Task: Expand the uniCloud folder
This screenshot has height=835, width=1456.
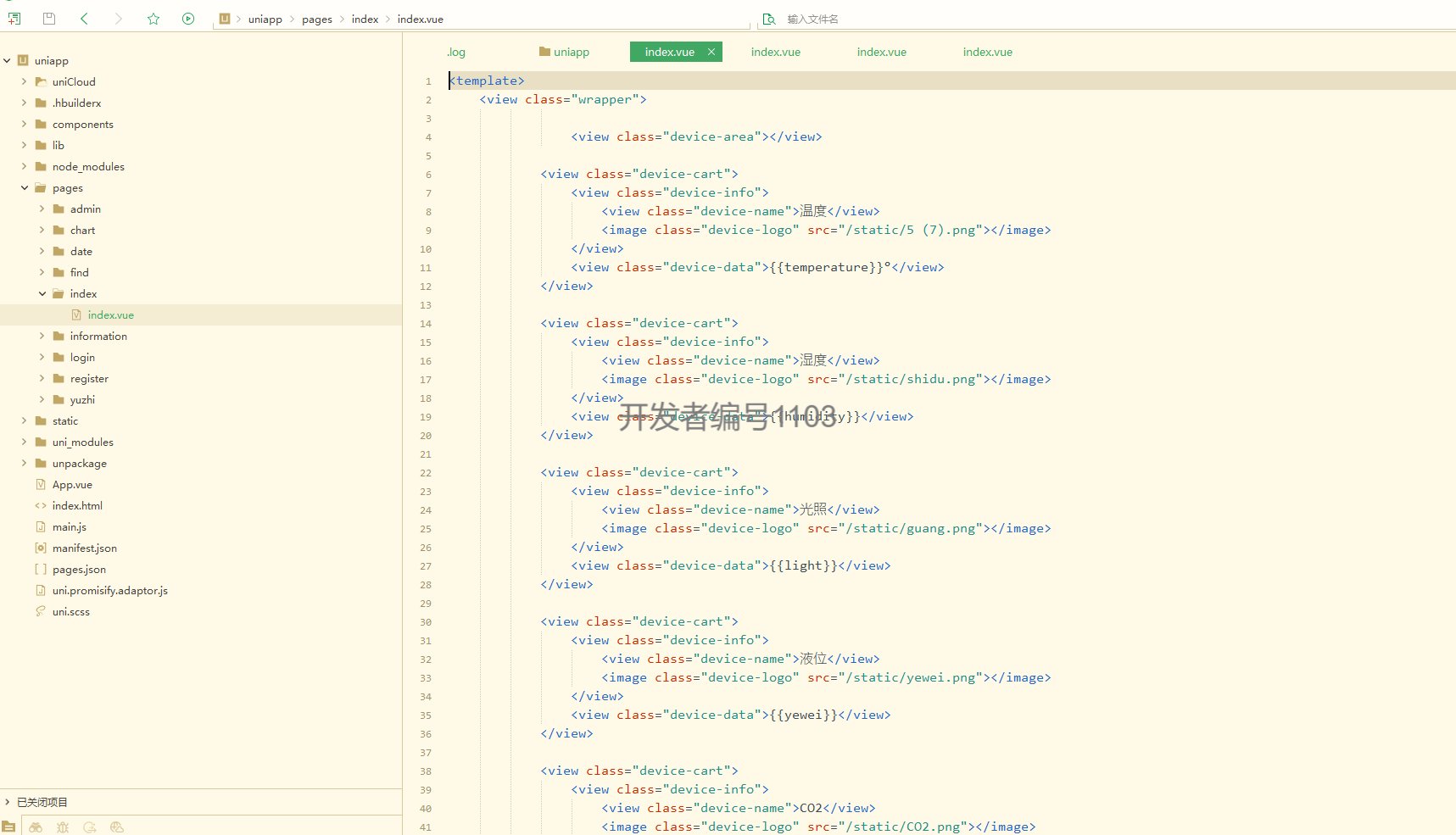Action: (x=24, y=82)
